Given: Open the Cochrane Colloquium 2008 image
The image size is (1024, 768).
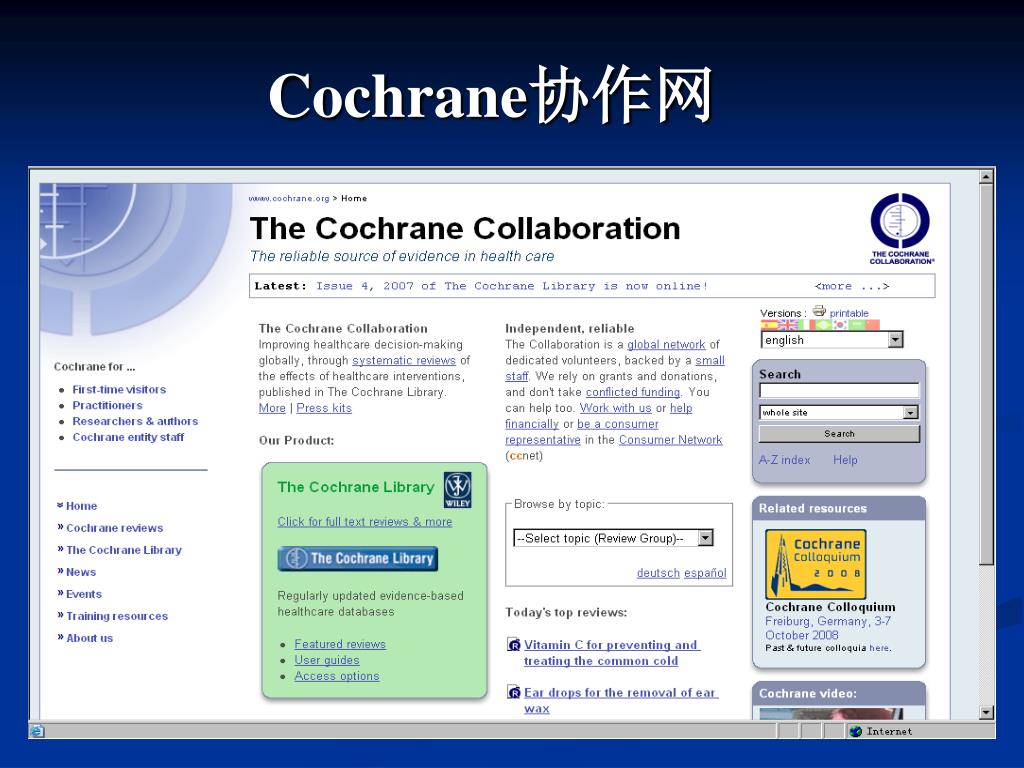Looking at the screenshot, I should coord(816,564).
